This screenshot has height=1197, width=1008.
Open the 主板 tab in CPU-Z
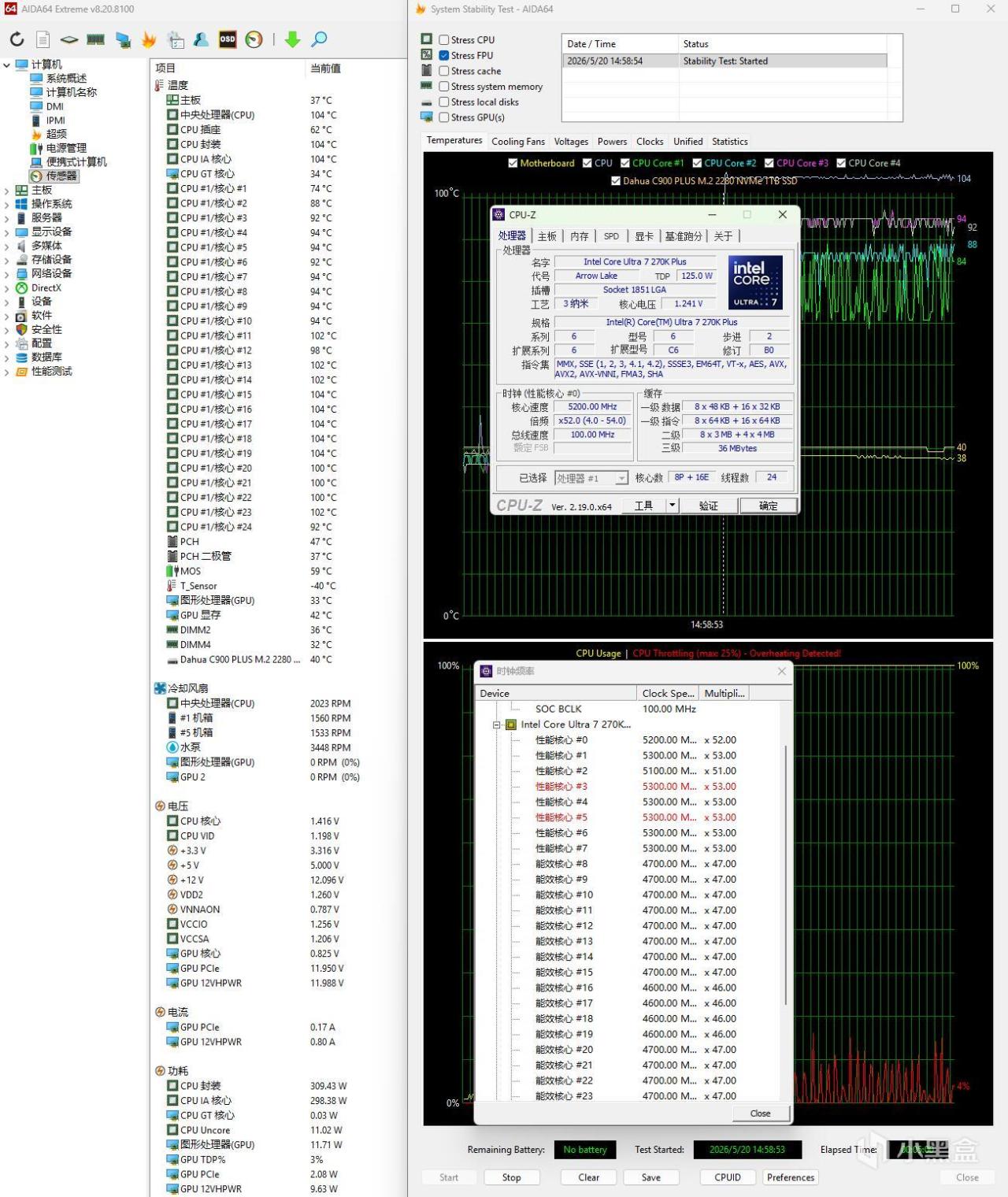[x=547, y=236]
